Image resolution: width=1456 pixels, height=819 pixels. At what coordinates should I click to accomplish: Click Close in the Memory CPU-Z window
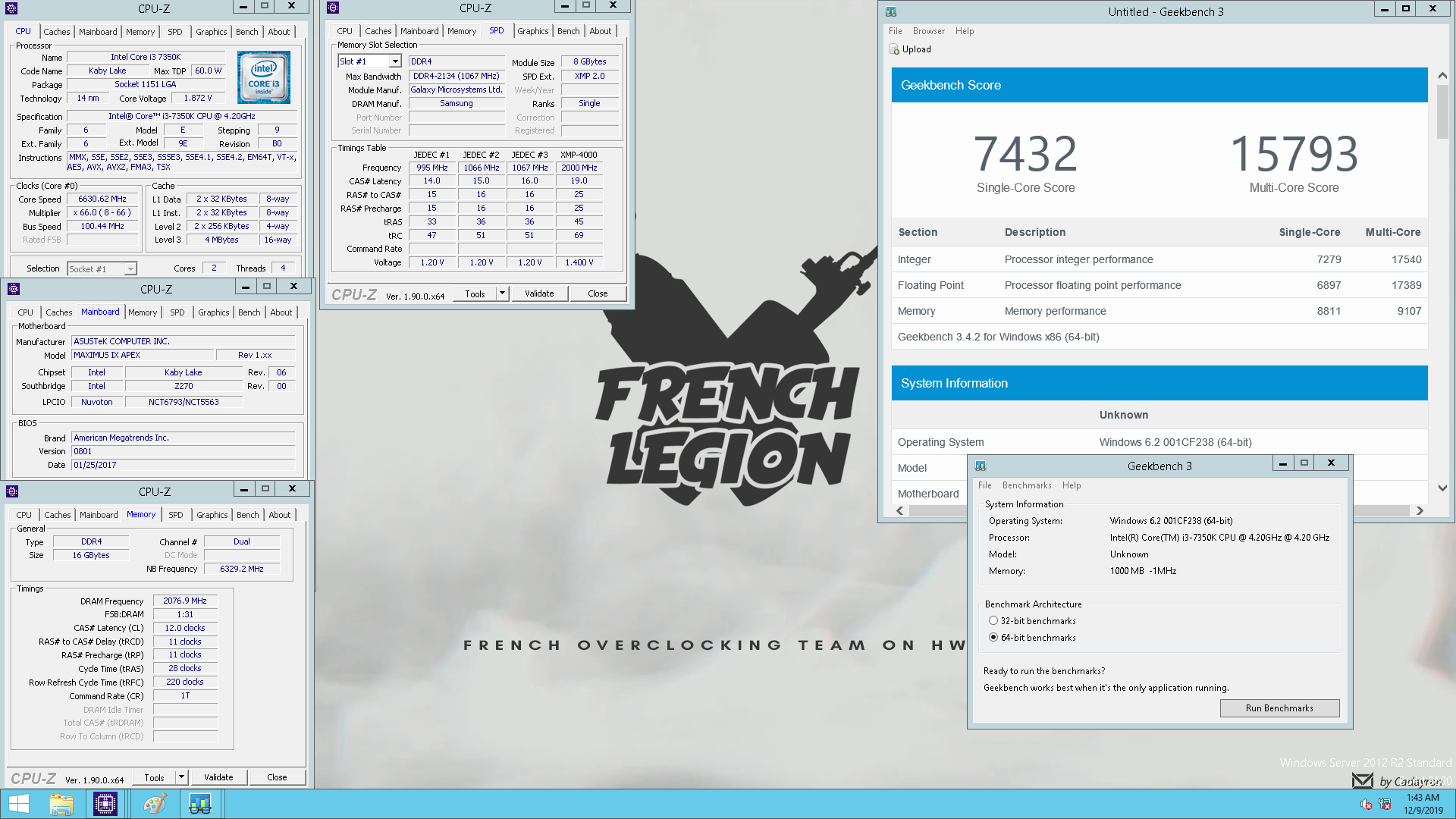pyautogui.click(x=277, y=777)
